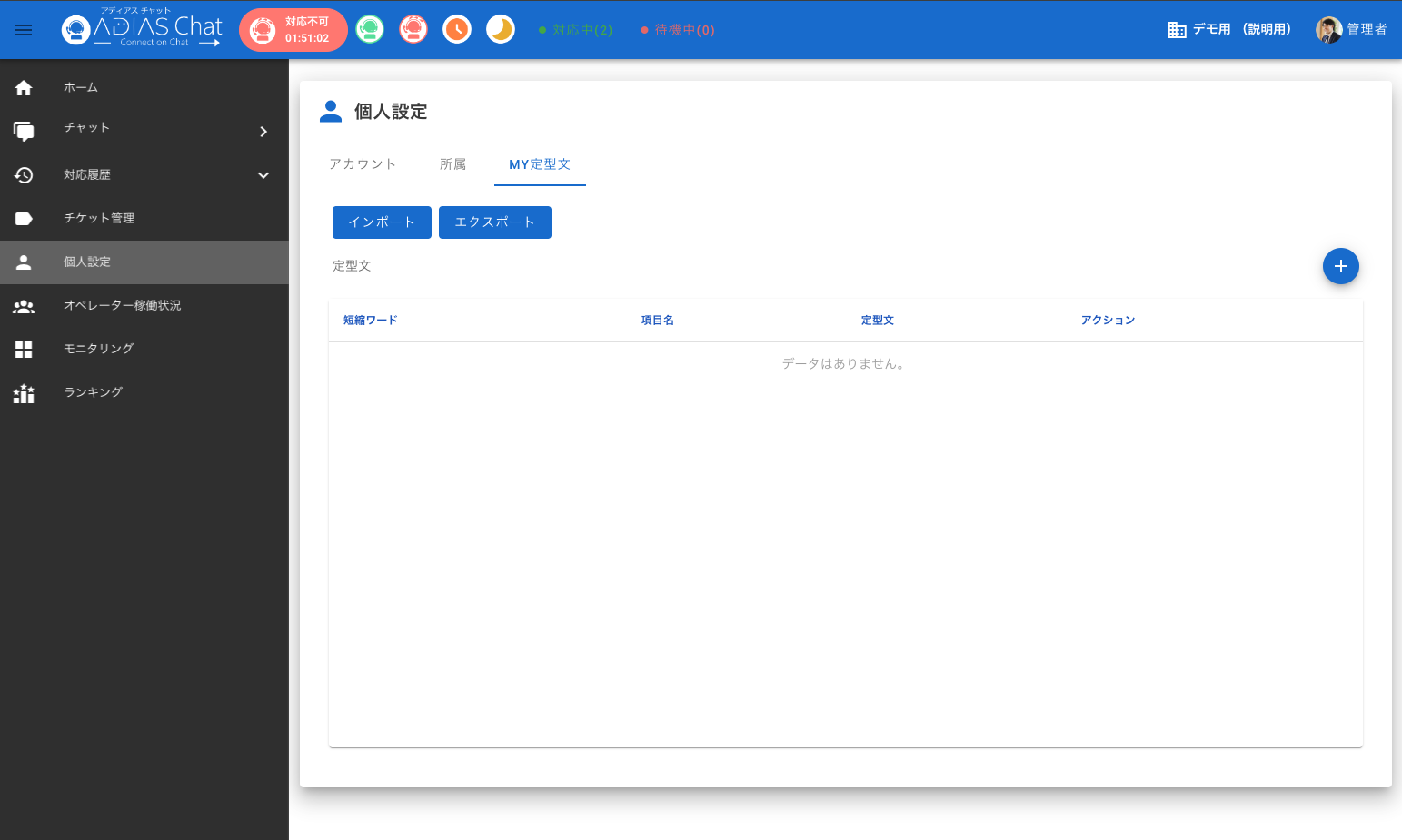
Task: Click the round plus add button
Action: 1340,266
